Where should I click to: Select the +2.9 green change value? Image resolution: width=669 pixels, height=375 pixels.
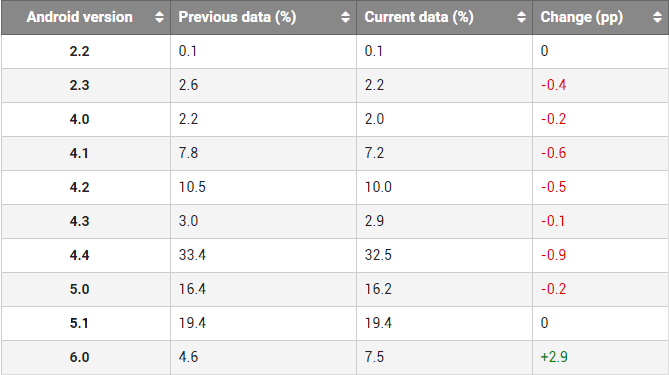coord(554,357)
